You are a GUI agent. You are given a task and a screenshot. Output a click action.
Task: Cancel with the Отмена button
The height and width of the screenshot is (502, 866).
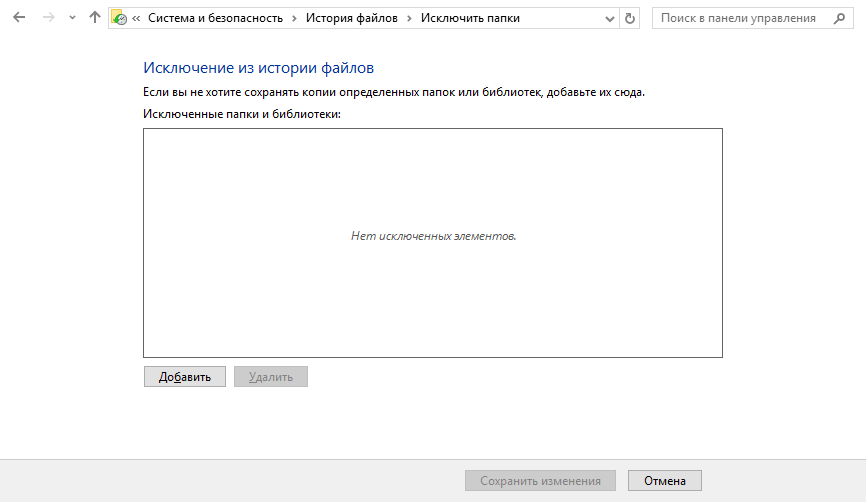pos(665,481)
